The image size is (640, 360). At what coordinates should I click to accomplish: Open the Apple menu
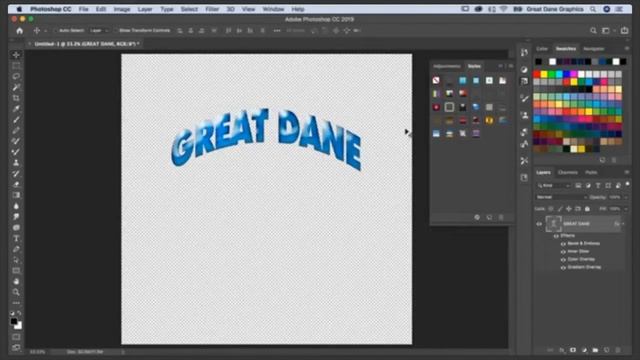point(19,9)
